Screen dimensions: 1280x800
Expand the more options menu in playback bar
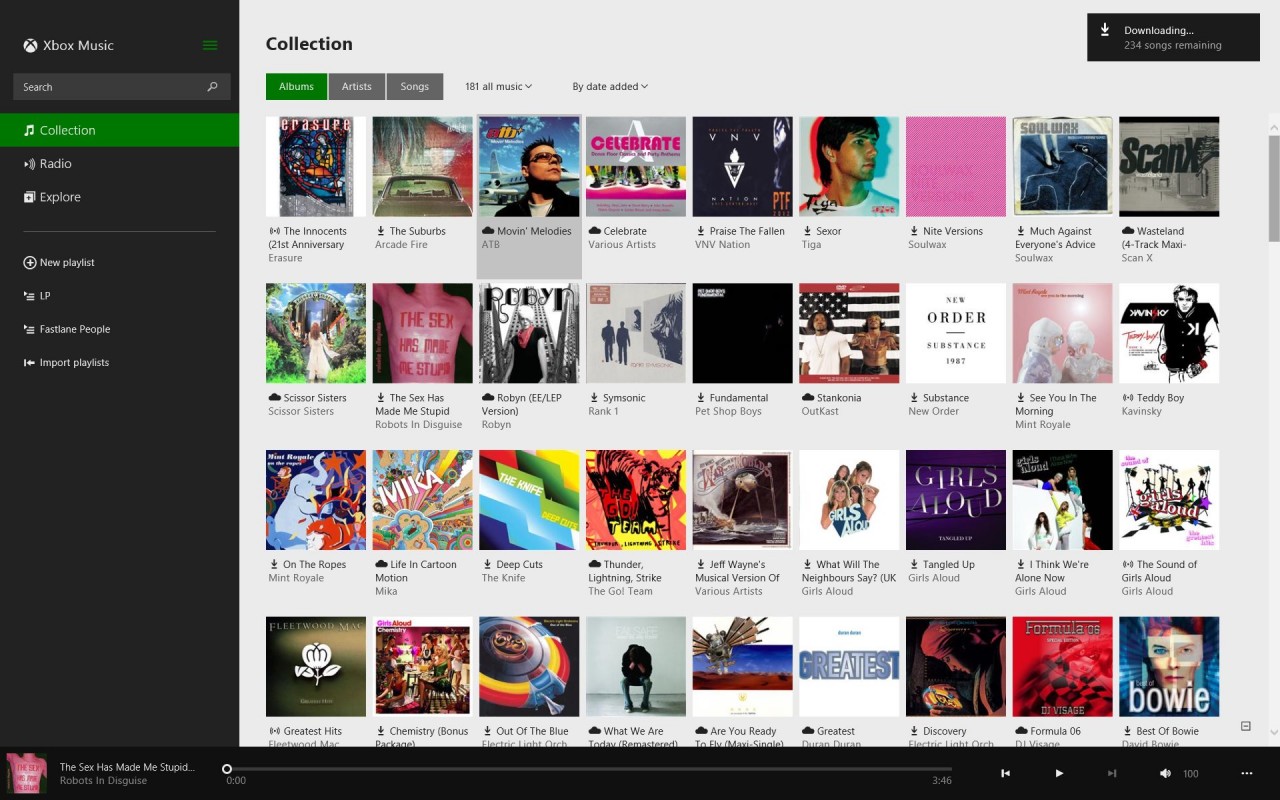coord(1247,773)
